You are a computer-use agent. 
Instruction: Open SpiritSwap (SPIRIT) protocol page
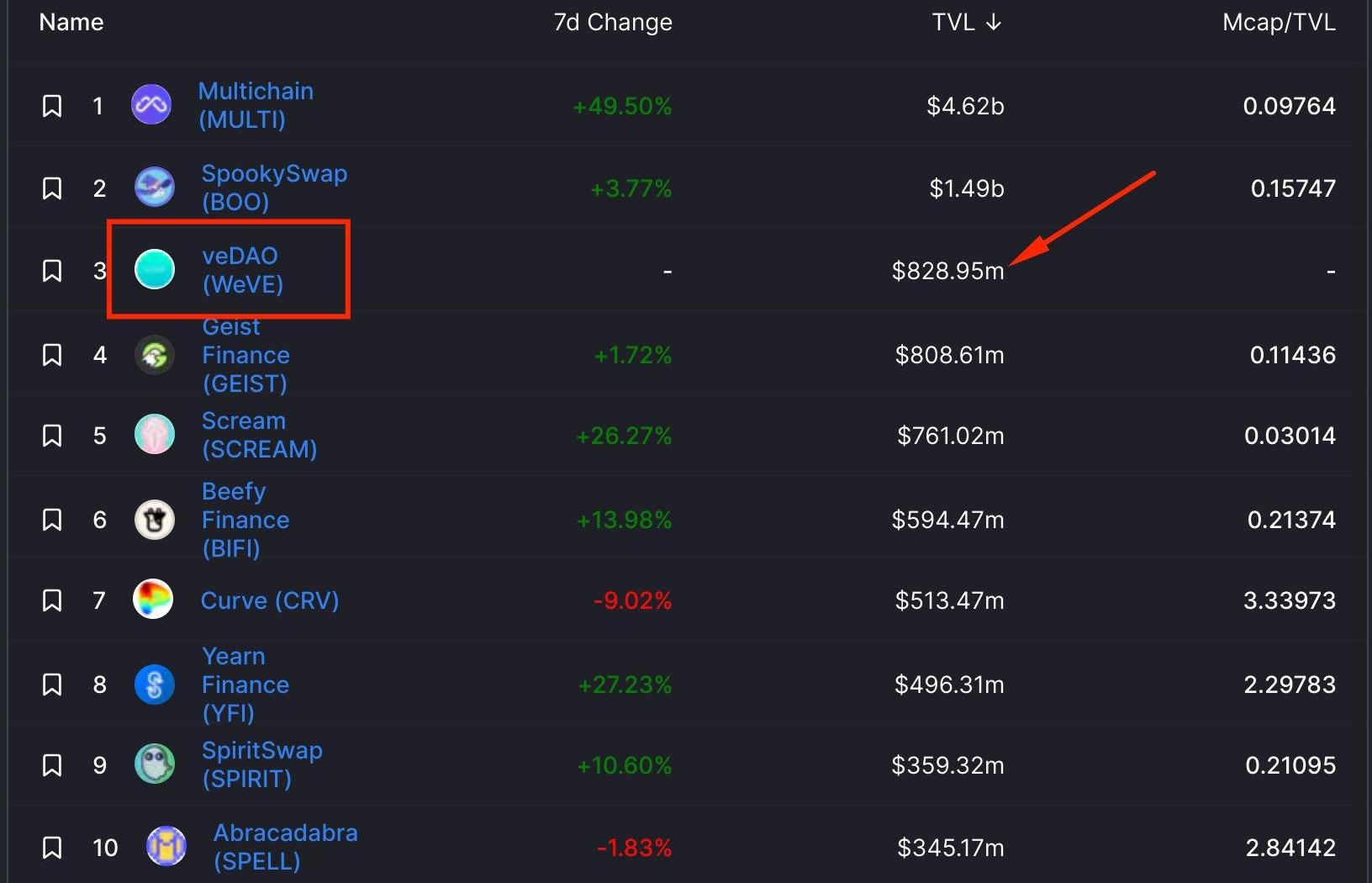pos(261,764)
